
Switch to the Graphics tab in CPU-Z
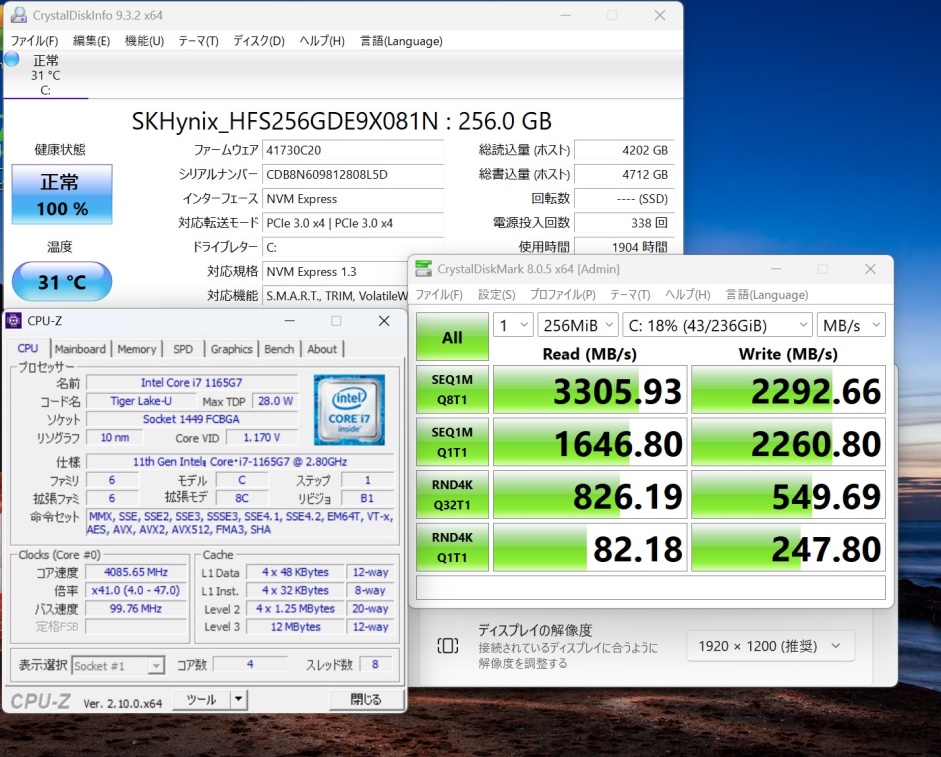pos(231,349)
